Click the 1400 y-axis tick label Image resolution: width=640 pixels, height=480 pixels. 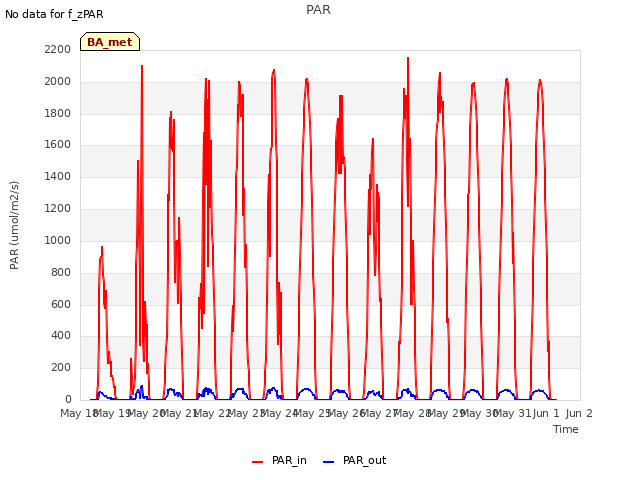click(58, 177)
